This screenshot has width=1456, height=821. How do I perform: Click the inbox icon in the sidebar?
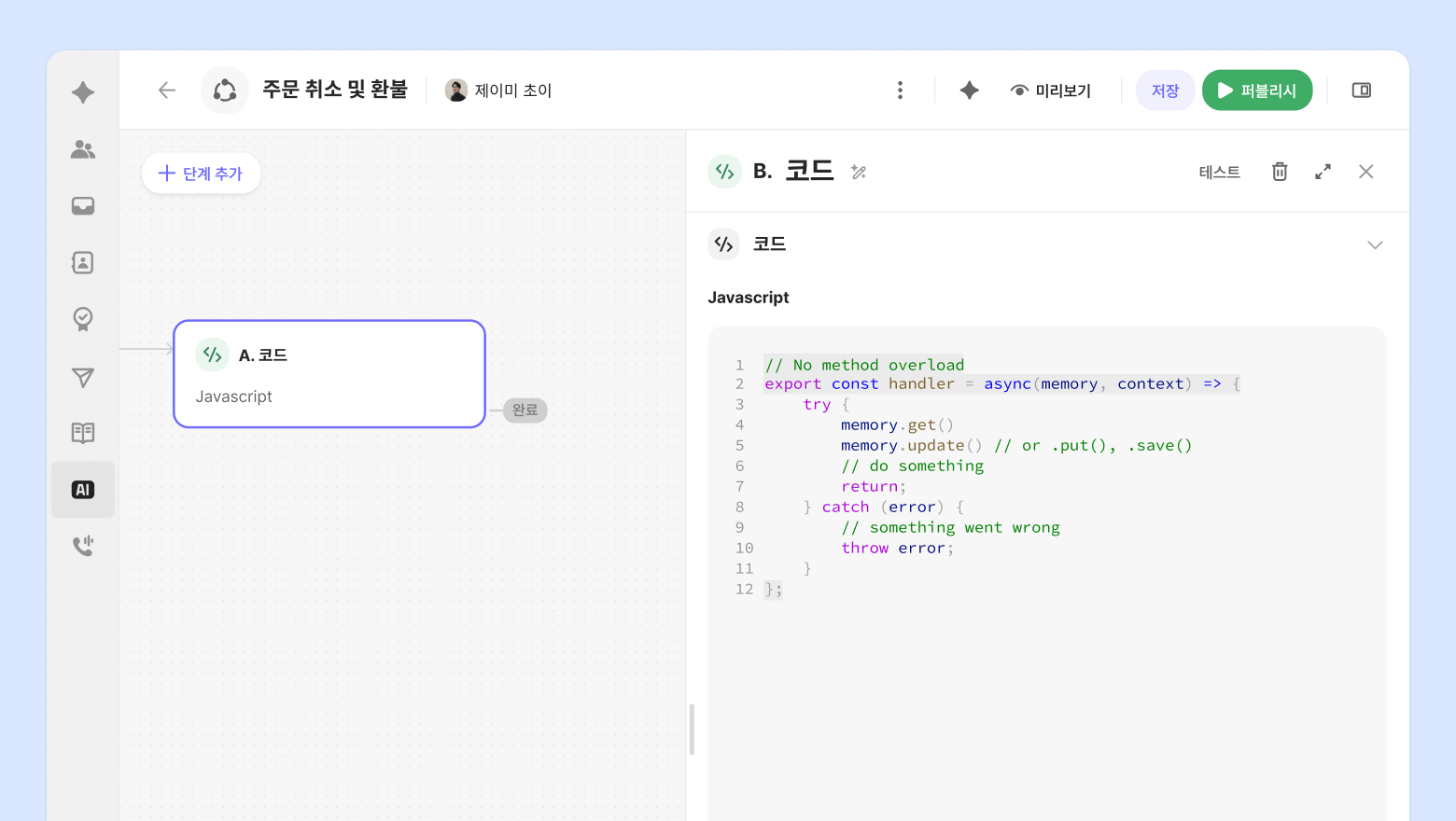click(x=83, y=206)
